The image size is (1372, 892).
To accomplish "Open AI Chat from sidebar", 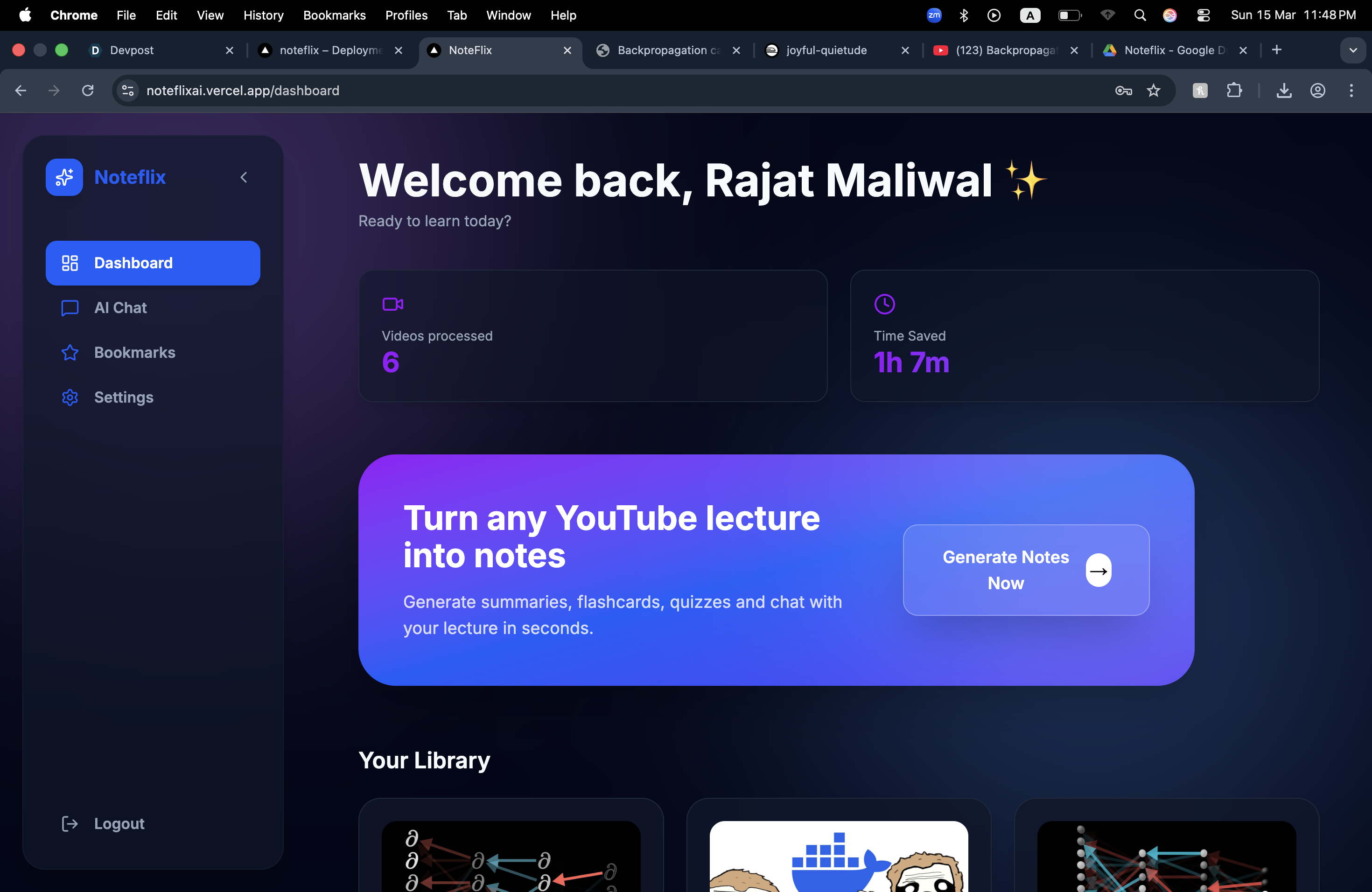I will pyautogui.click(x=120, y=308).
